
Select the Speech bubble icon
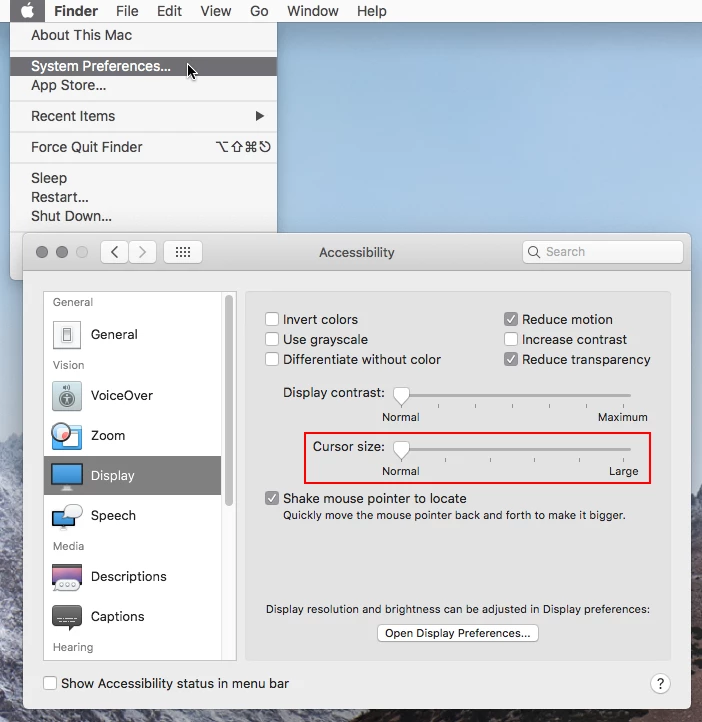click(67, 516)
